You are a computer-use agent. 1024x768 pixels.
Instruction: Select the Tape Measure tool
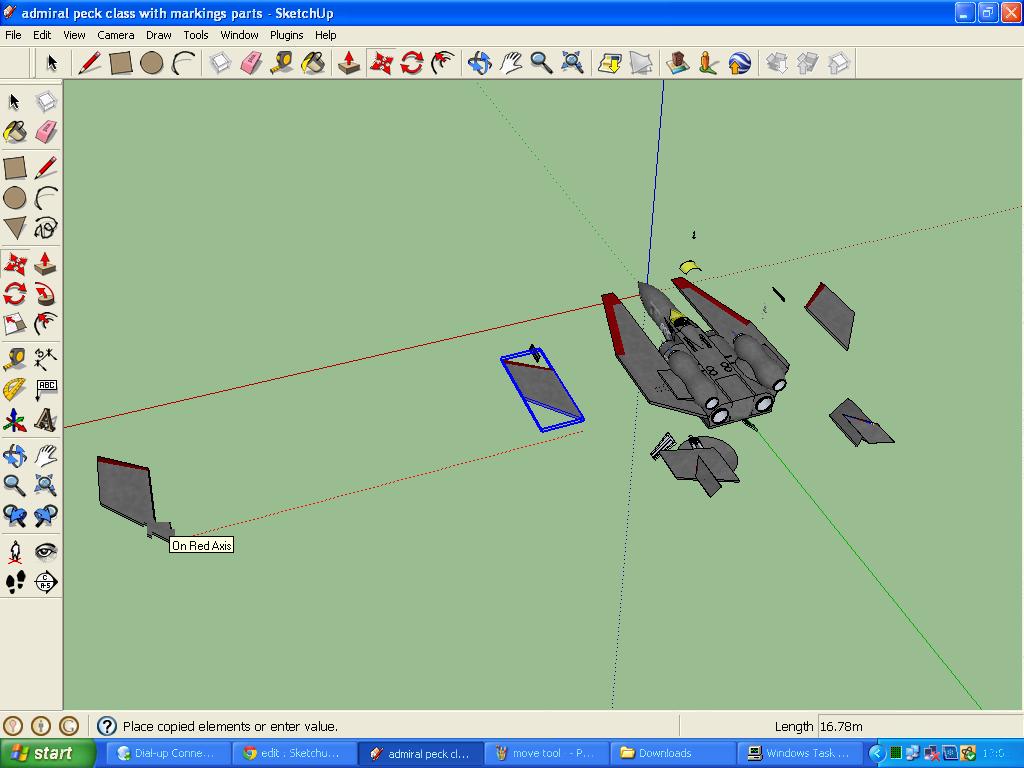coord(14,357)
